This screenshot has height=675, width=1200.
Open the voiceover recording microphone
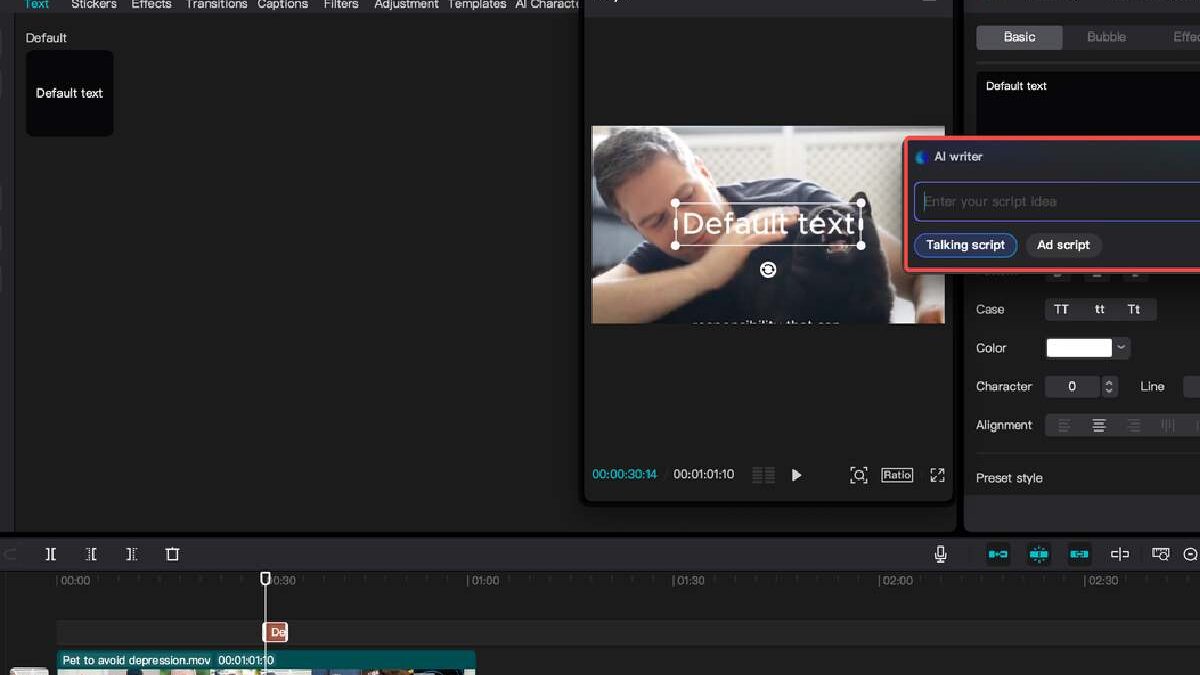(x=940, y=553)
